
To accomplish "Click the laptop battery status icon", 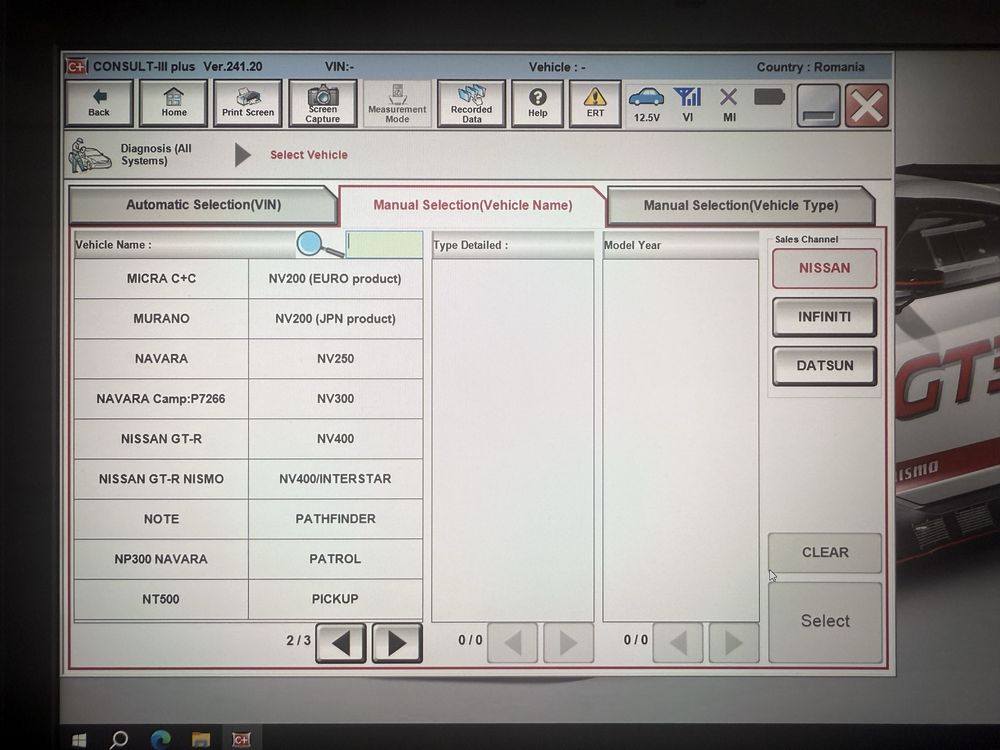I will pos(769,97).
